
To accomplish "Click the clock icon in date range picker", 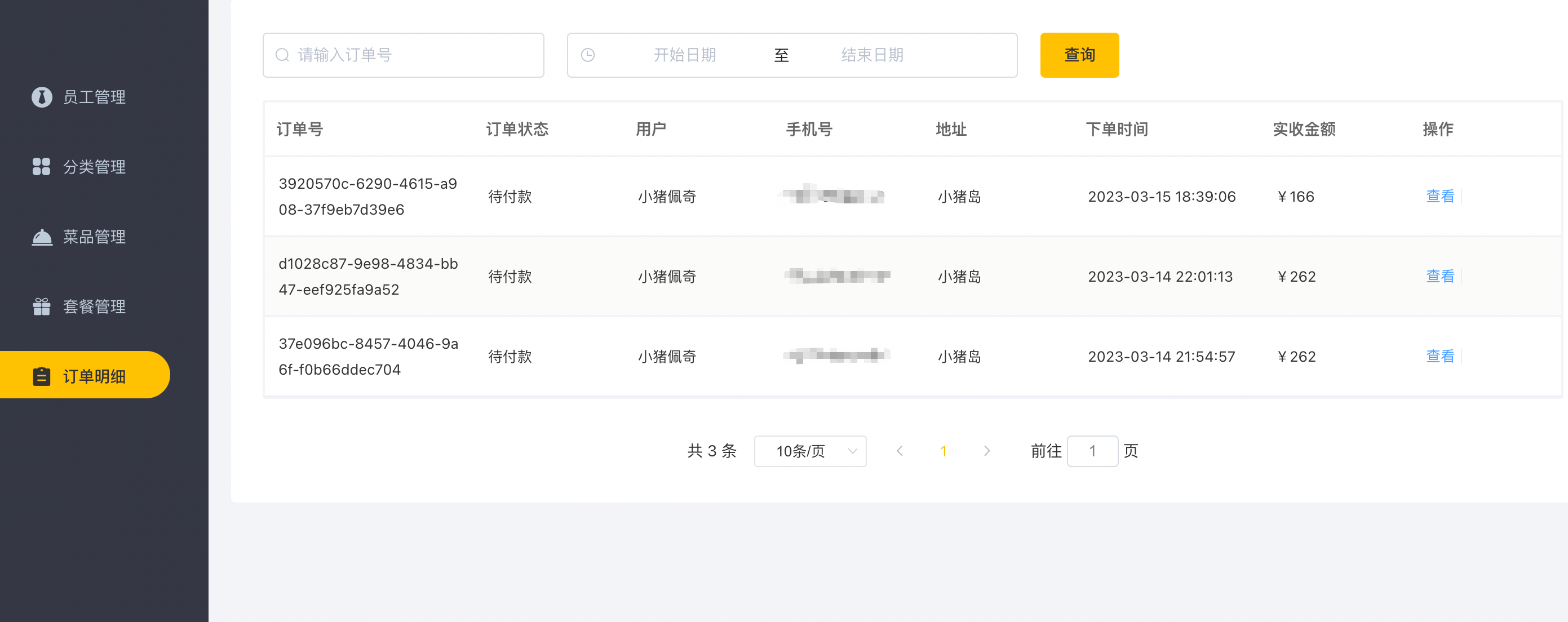I will pyautogui.click(x=587, y=55).
